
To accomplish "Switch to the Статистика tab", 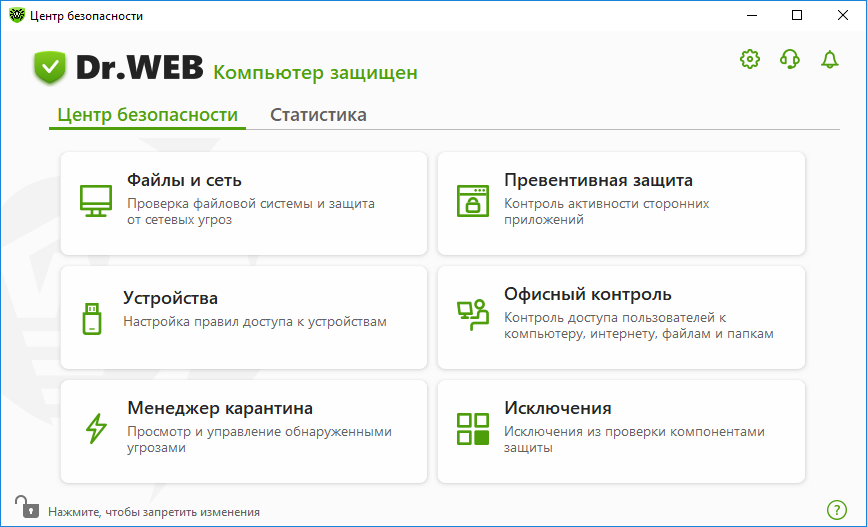I will click(x=318, y=115).
